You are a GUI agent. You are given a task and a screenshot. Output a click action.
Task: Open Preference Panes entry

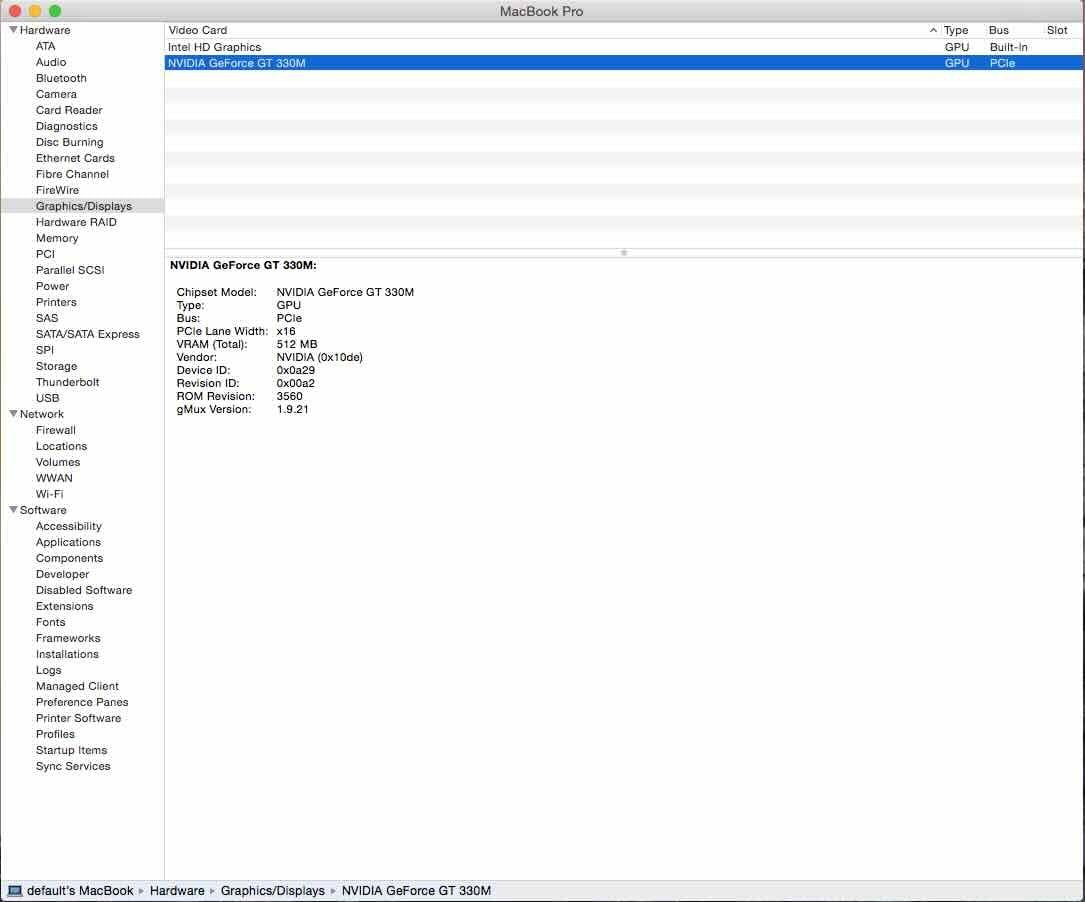(82, 702)
